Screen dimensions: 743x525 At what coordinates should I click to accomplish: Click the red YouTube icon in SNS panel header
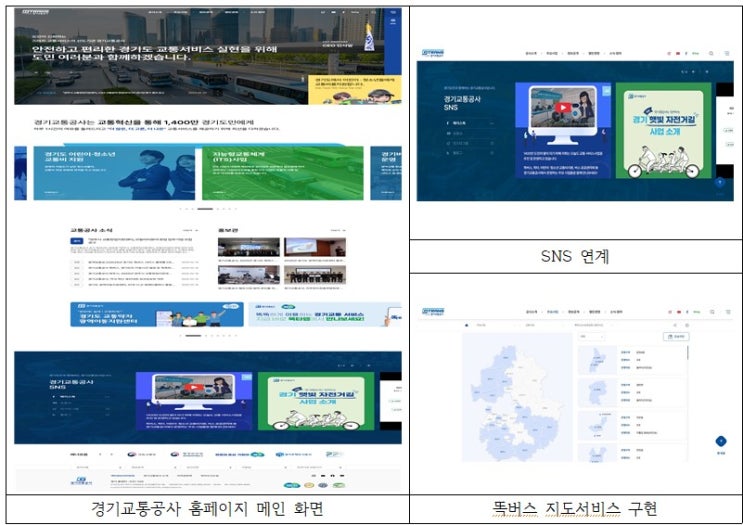tap(678, 54)
